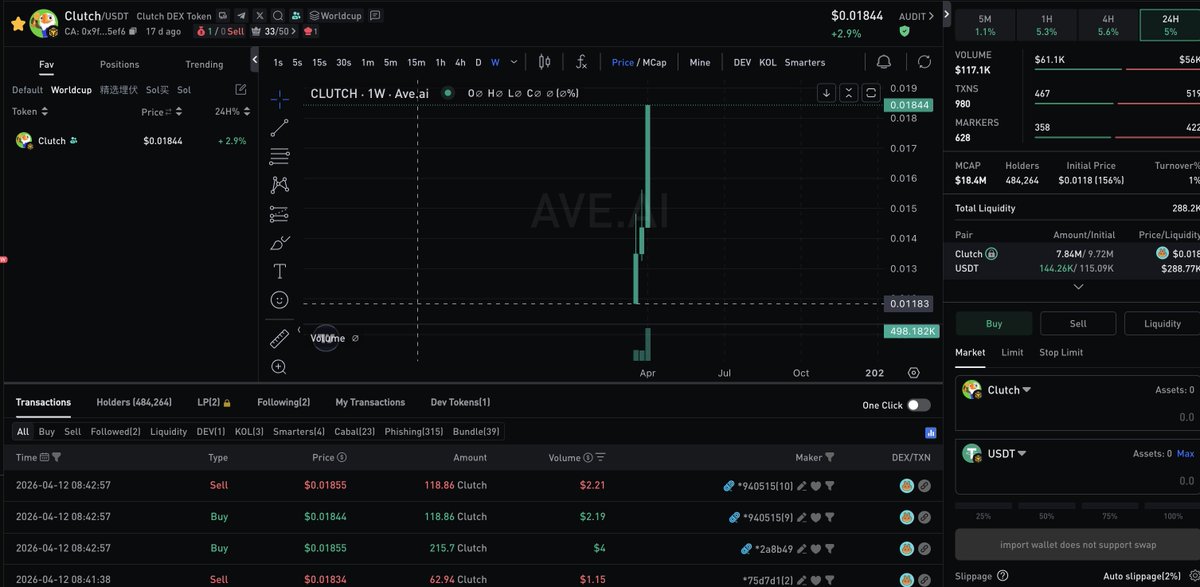The image size is (1200, 587).
Task: Select the Text tool in the chart toolbar
Action: tap(280, 271)
